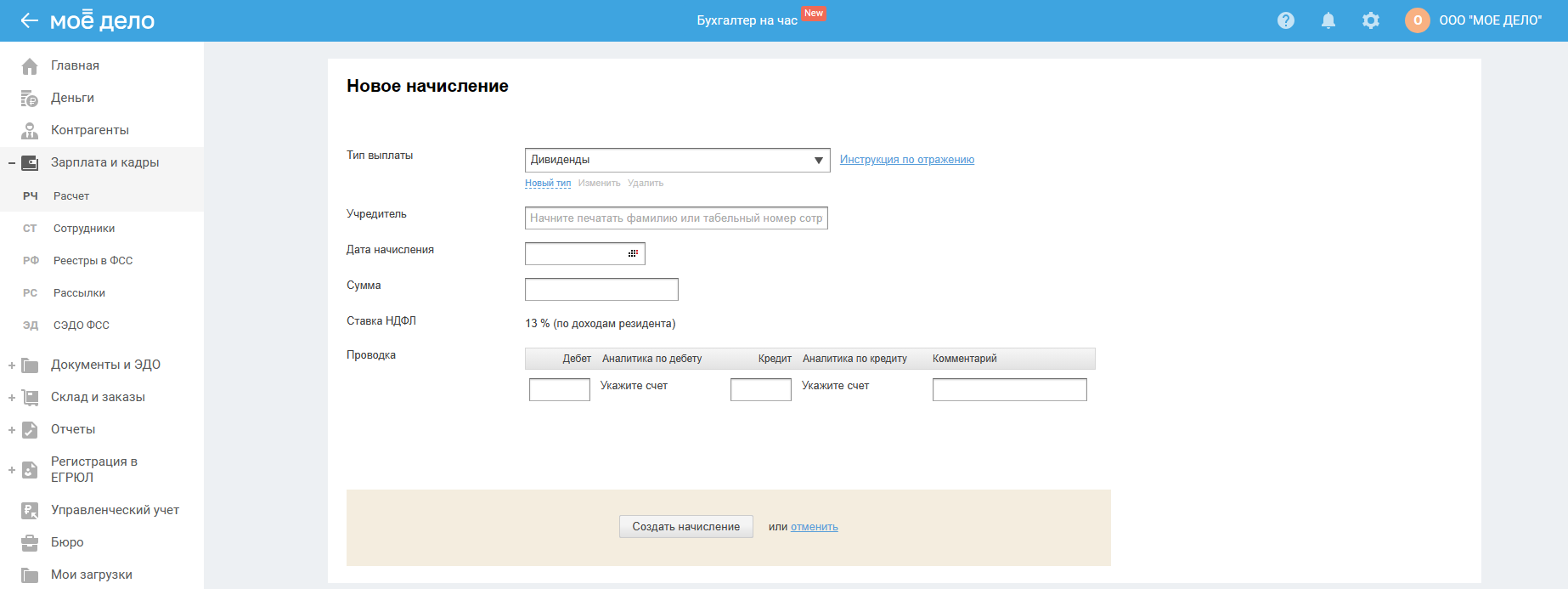
Task: Collapse the Зарплата и кадры section
Action: pos(12,163)
